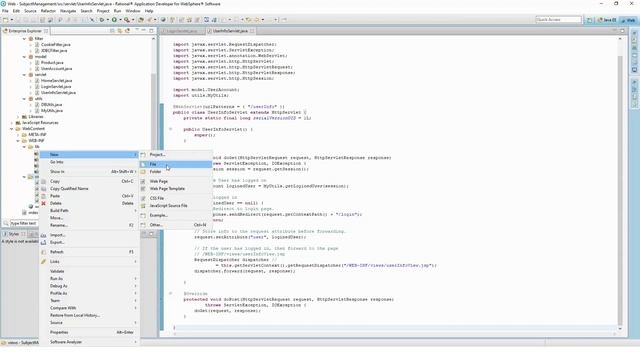Click the type filter text field
This screenshot has width=640, height=360.
tap(24, 223)
